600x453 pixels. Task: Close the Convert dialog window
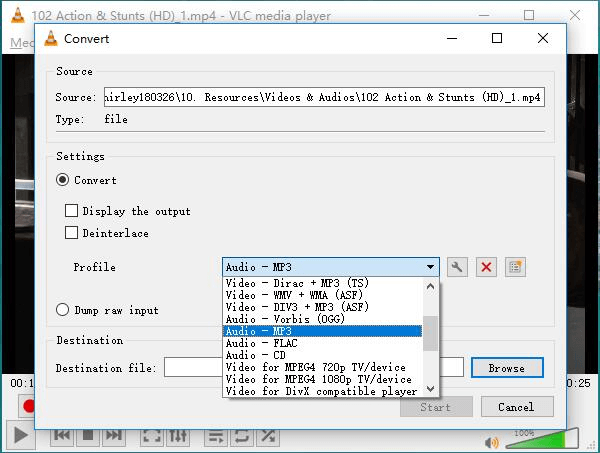click(543, 38)
